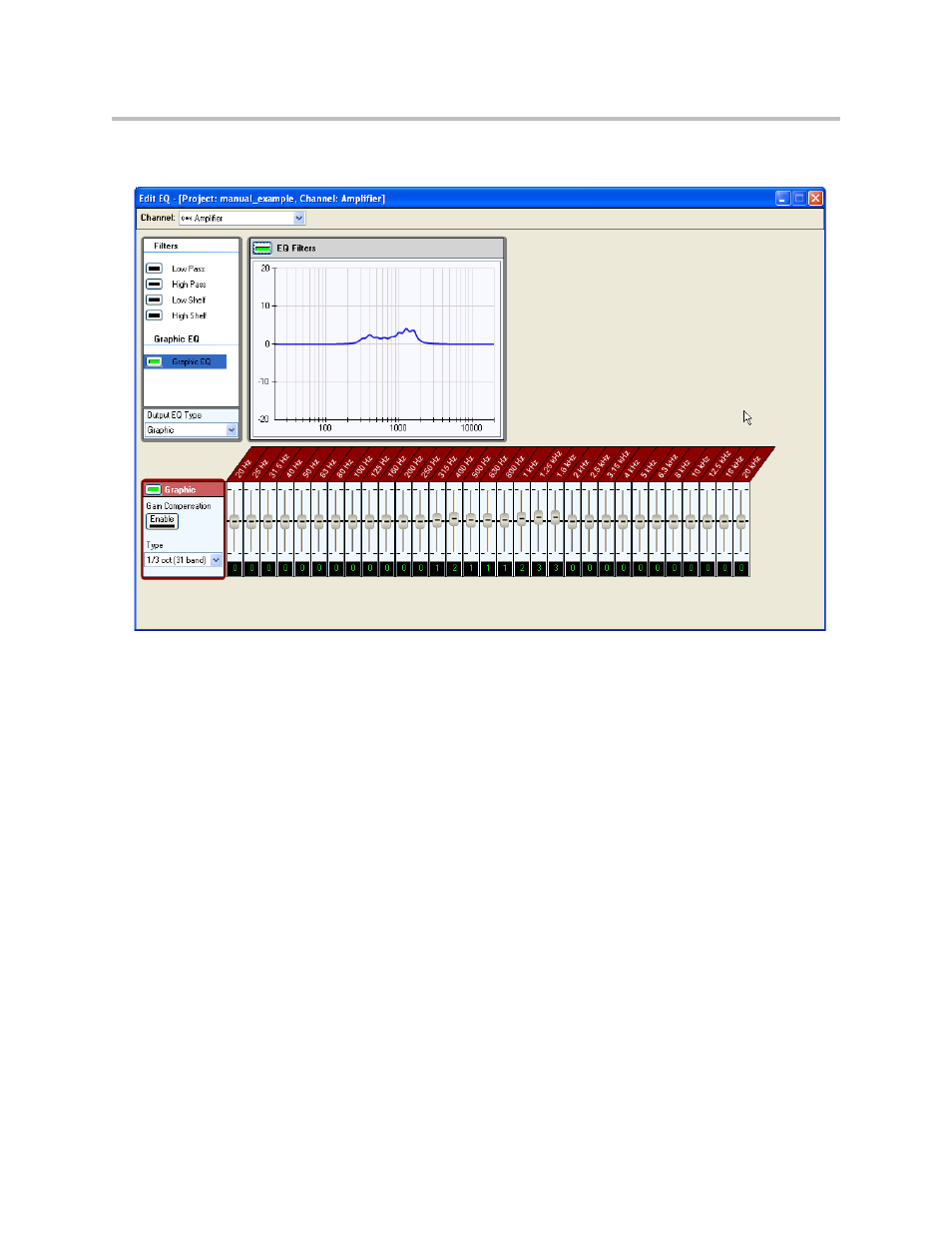Viewport: 952px width, 1233px height.
Task: Click gain value field under 1 kHz slider
Action: click(x=522, y=568)
